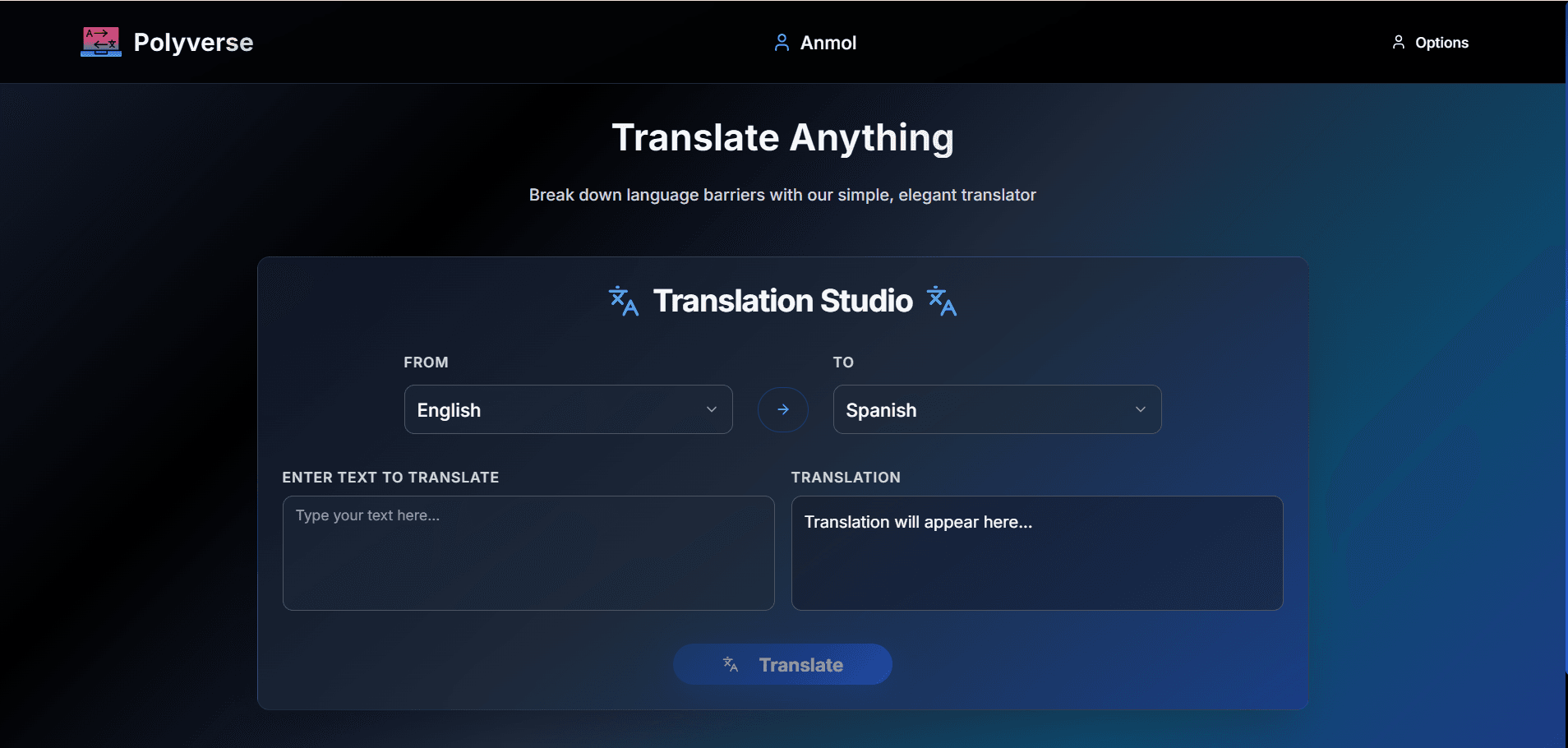Select the English language field
The height and width of the screenshot is (748, 1568).
[x=568, y=409]
